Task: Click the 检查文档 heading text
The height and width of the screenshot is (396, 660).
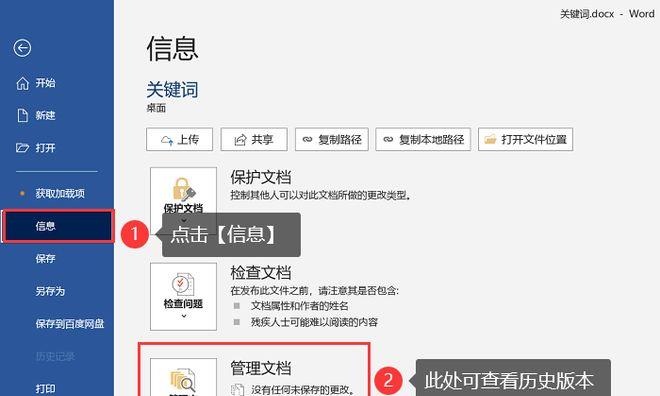Action: [x=261, y=273]
